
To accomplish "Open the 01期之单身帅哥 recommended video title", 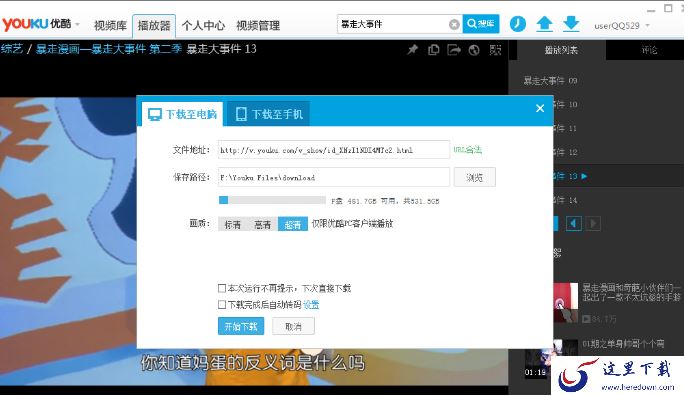I will coord(623,344).
